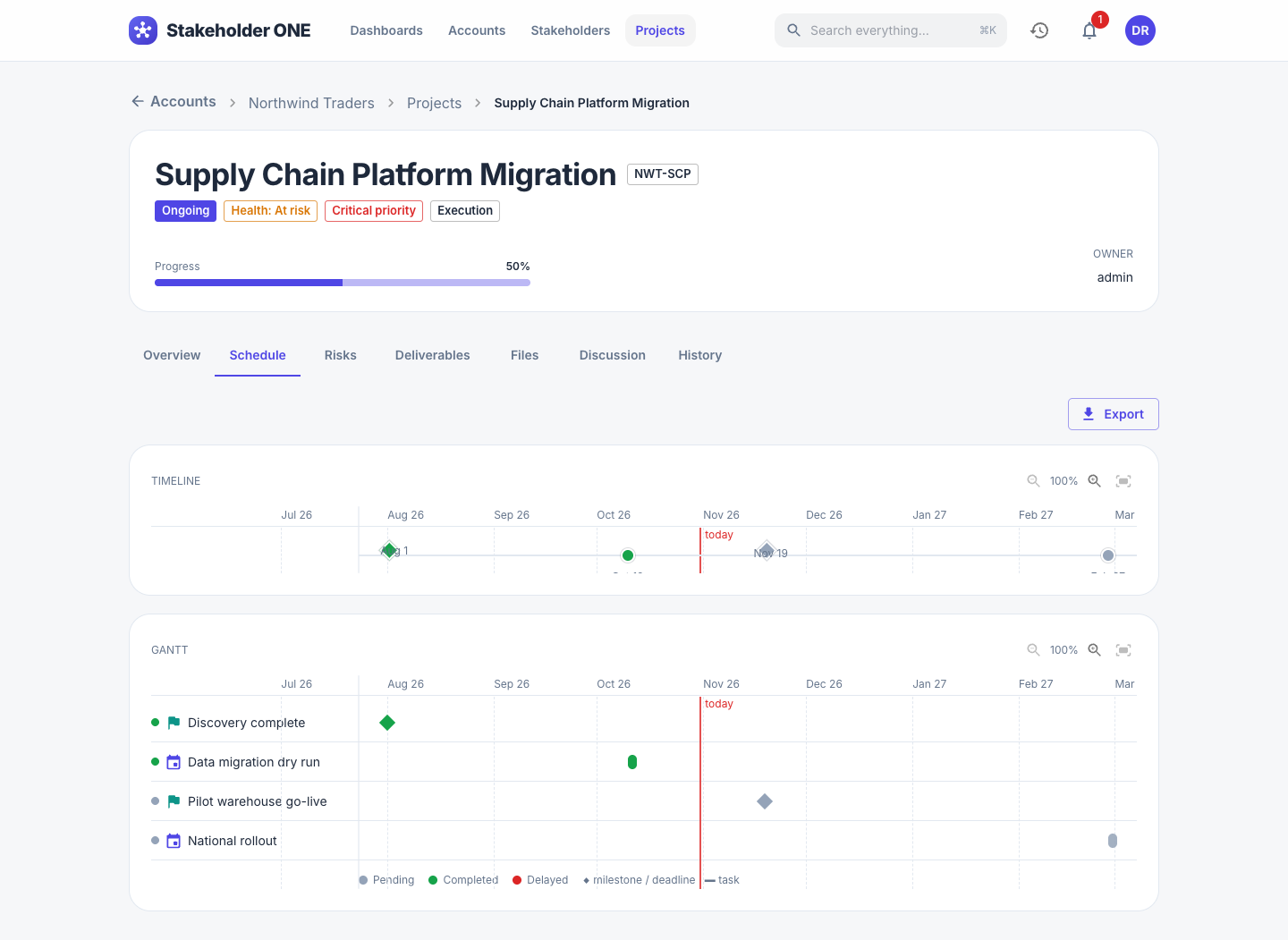
Task: Click the National rollout Gantt bar
Action: pyautogui.click(x=1113, y=841)
